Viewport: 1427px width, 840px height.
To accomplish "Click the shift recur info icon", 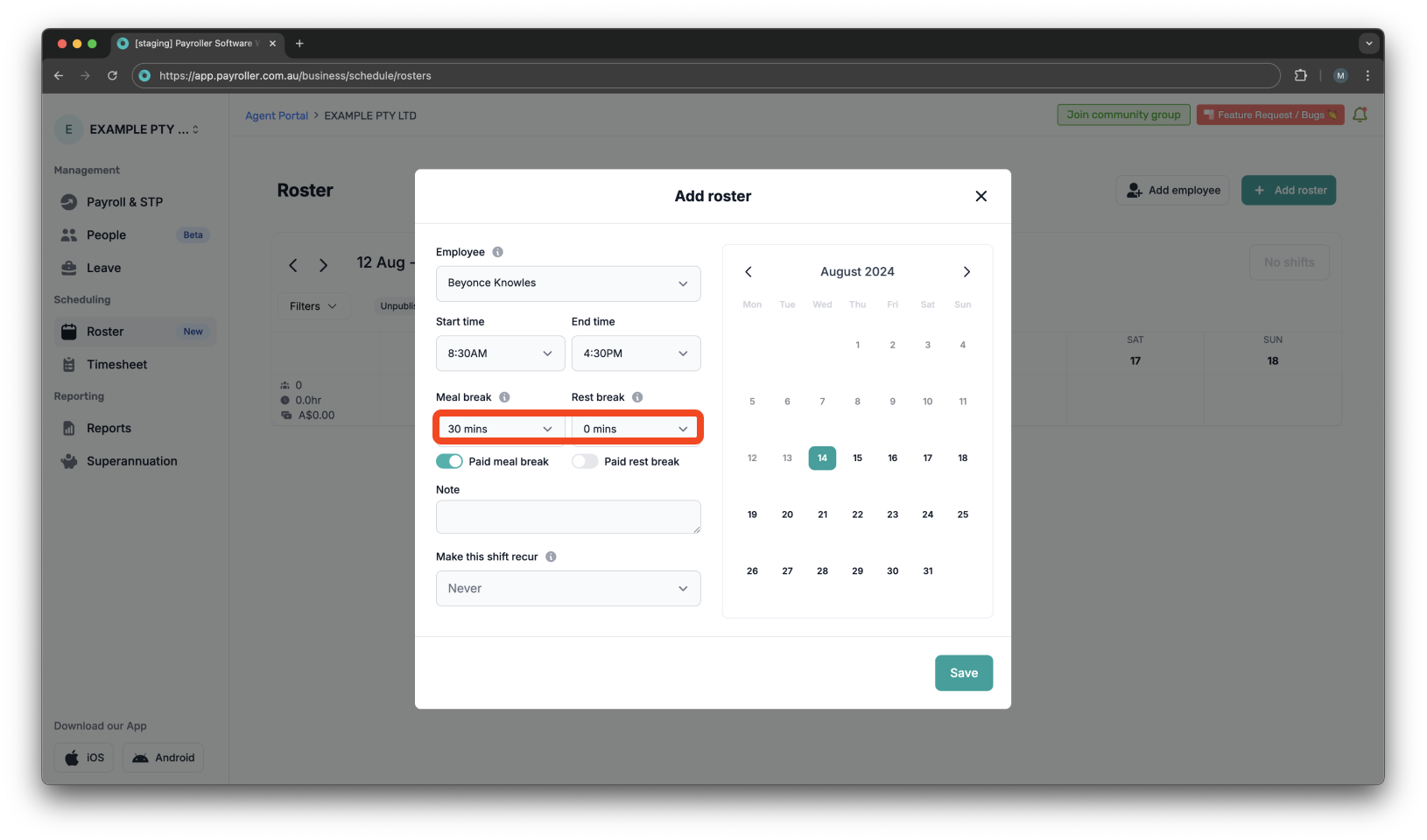I will point(551,556).
